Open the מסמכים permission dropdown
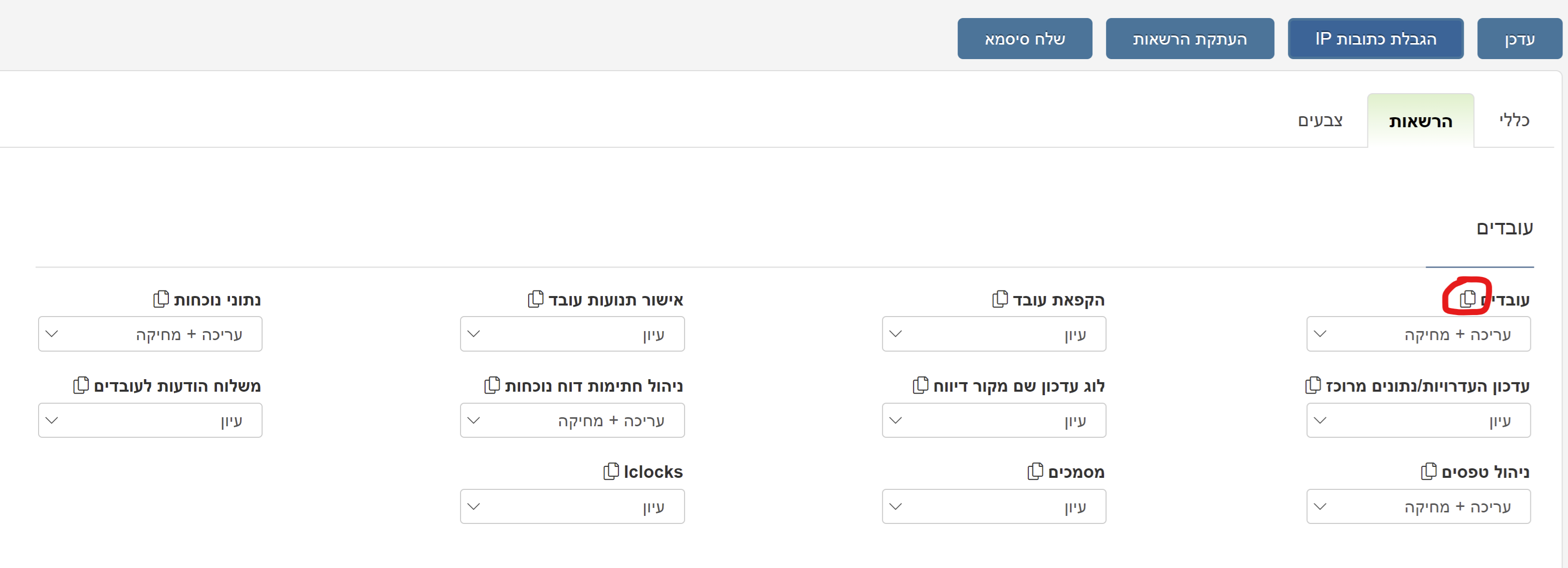The width and height of the screenshot is (1568, 568). 993,506
